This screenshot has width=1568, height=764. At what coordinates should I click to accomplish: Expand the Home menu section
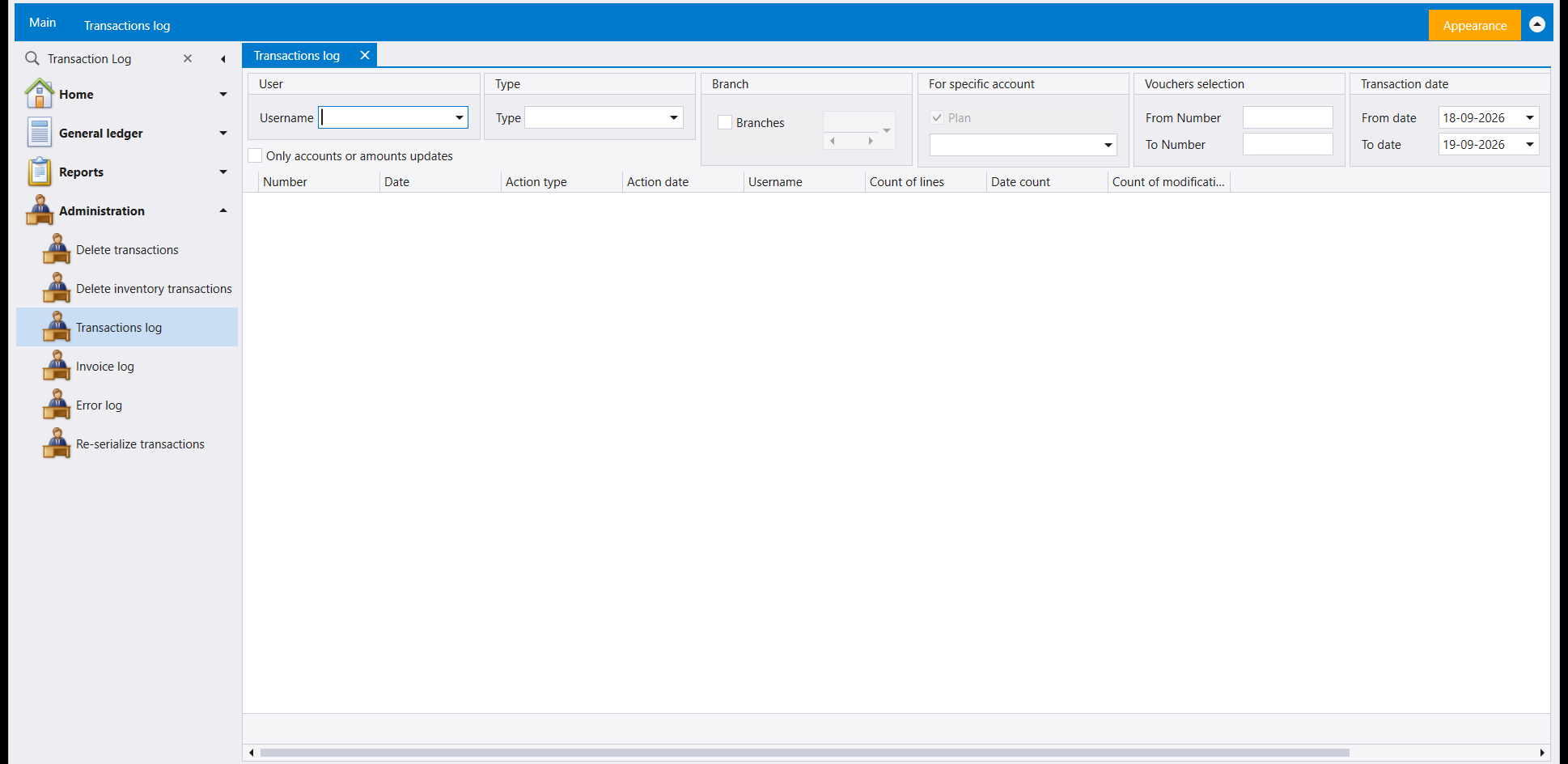223,94
